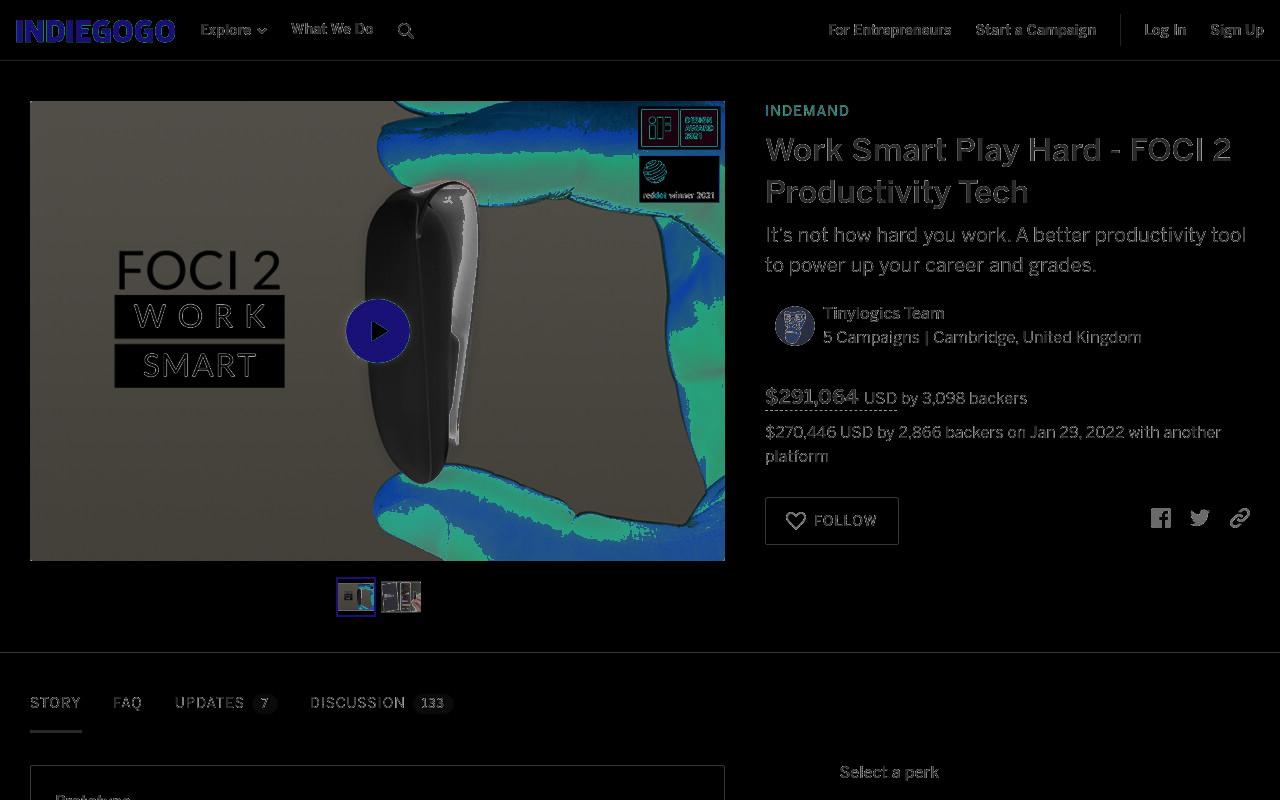
Task: Click the Red Dot winner 2021 badge
Action: tap(679, 180)
